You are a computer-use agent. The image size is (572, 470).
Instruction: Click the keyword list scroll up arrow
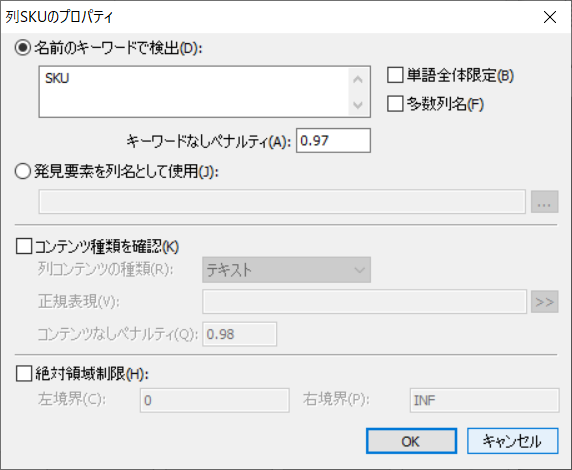[358, 79]
